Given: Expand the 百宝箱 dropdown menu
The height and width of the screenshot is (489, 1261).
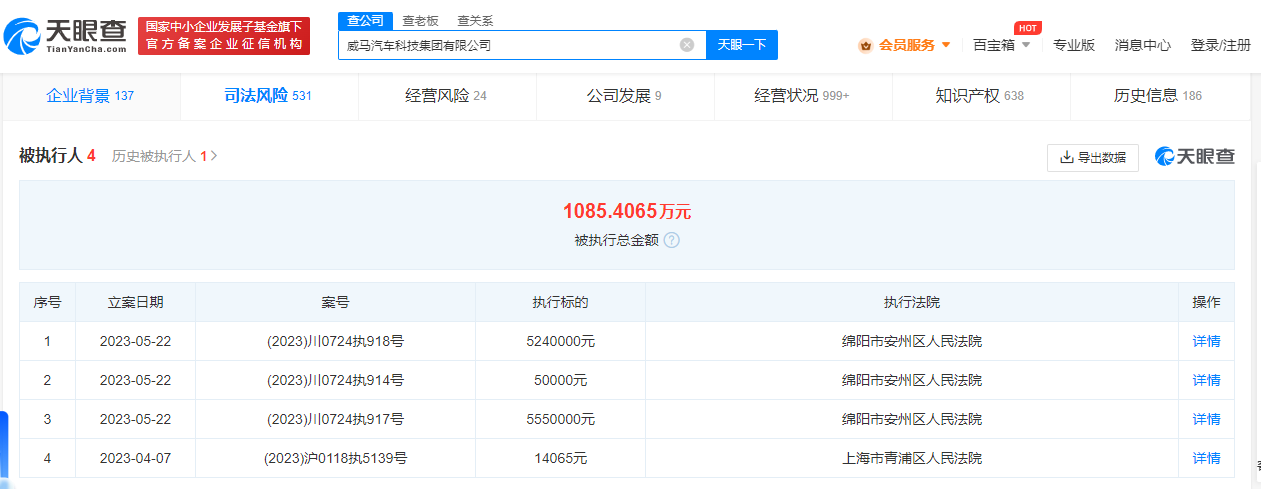Looking at the screenshot, I should click(1002, 45).
